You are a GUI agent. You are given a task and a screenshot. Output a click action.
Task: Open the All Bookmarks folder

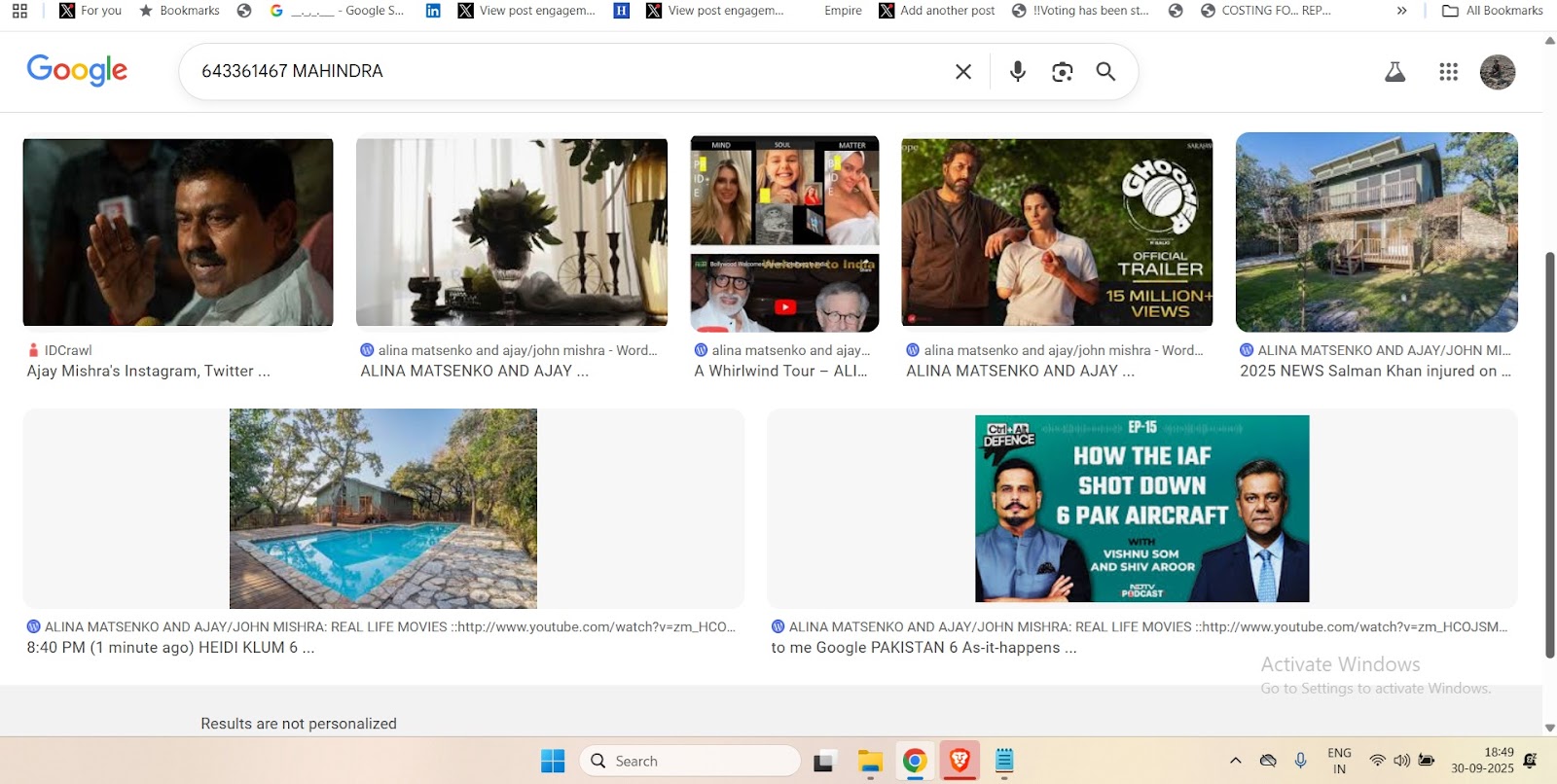coord(1492,11)
